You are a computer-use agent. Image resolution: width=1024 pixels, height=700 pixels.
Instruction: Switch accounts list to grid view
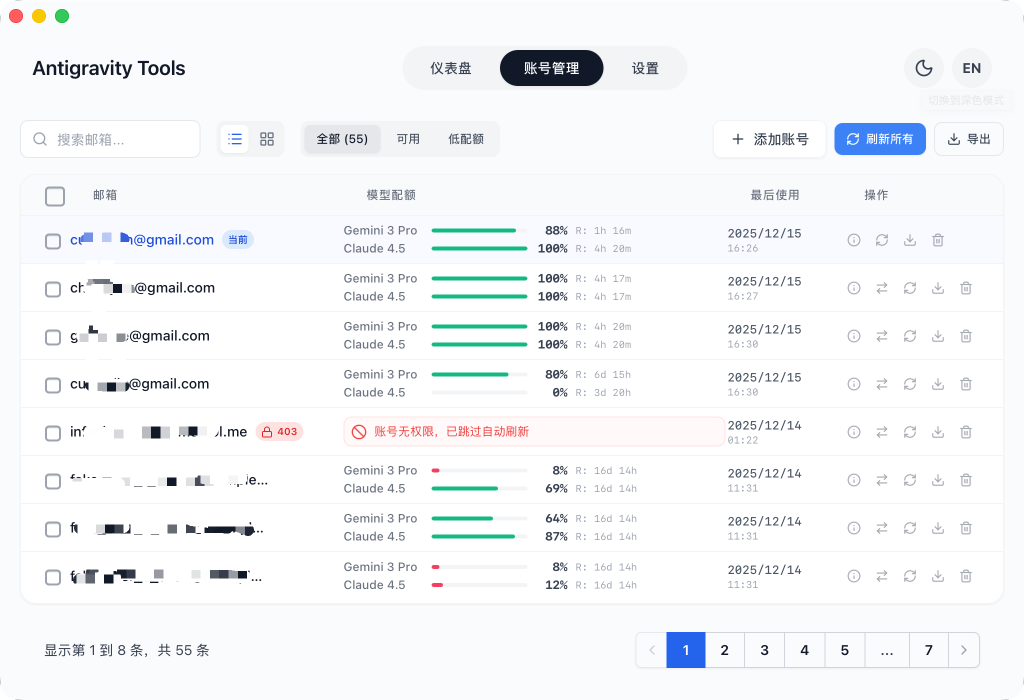tap(266, 139)
